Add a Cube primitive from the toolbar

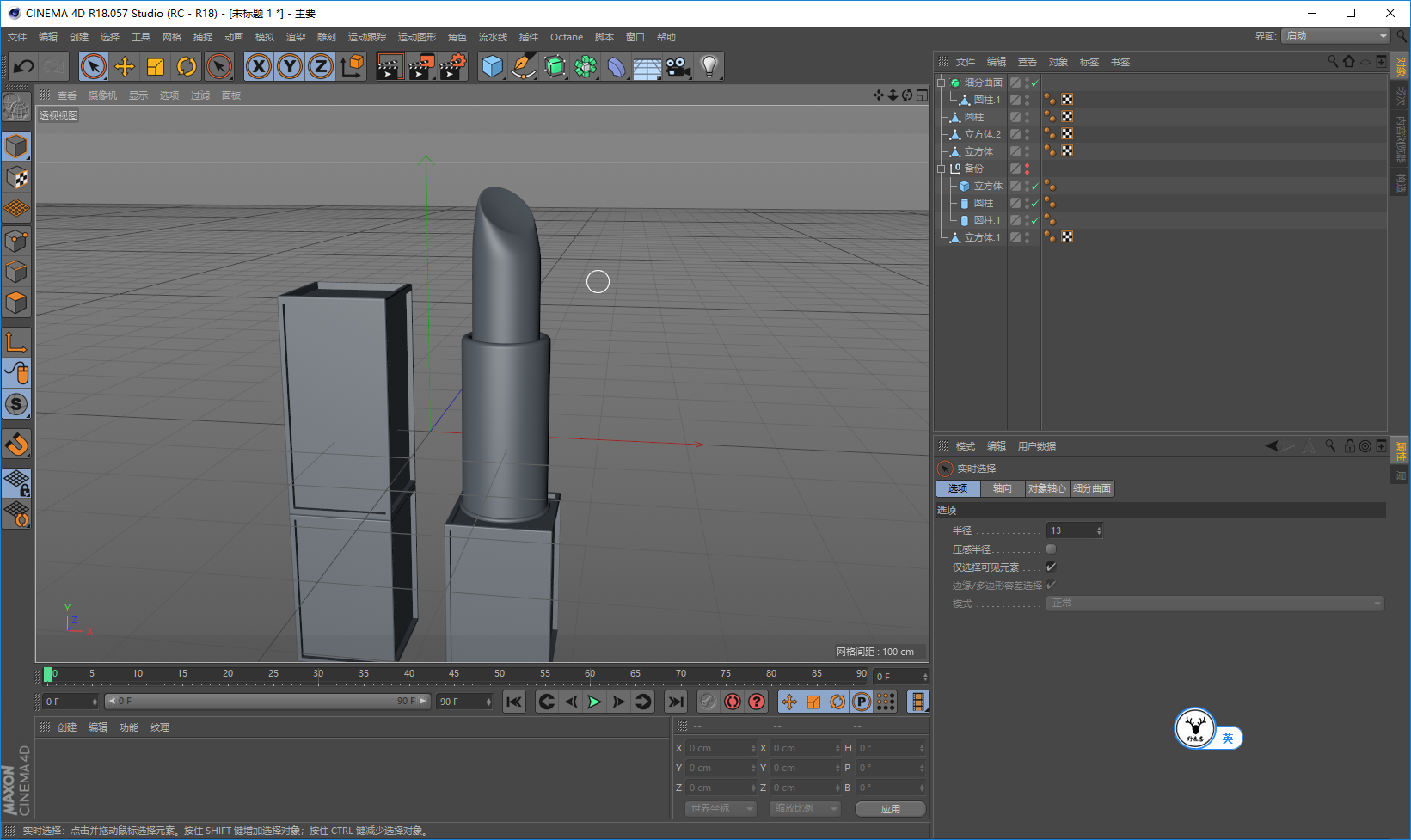point(492,66)
